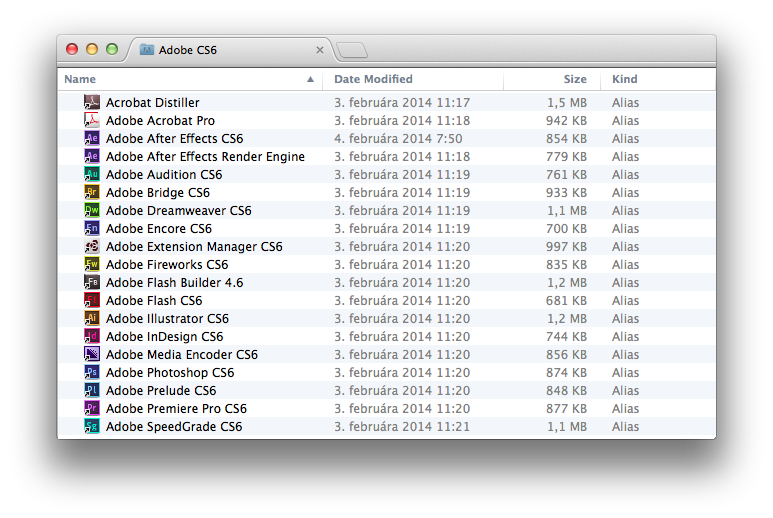Select the Flash Builder 4.6 icon
Image resolution: width=773 pixels, height=518 pixels.
click(92, 282)
